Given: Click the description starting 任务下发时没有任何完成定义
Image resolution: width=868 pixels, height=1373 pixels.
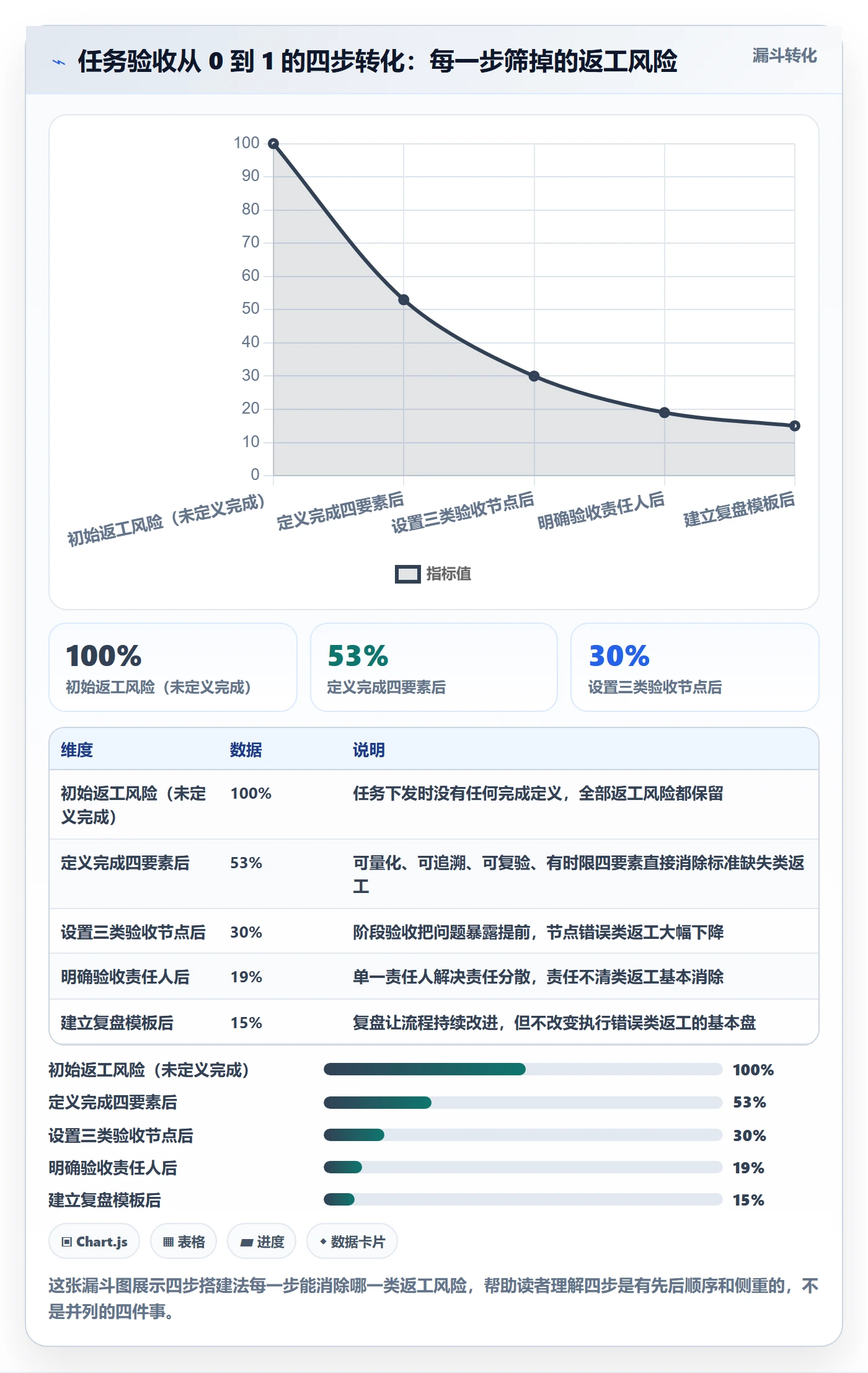Looking at the screenshot, I should 538,794.
